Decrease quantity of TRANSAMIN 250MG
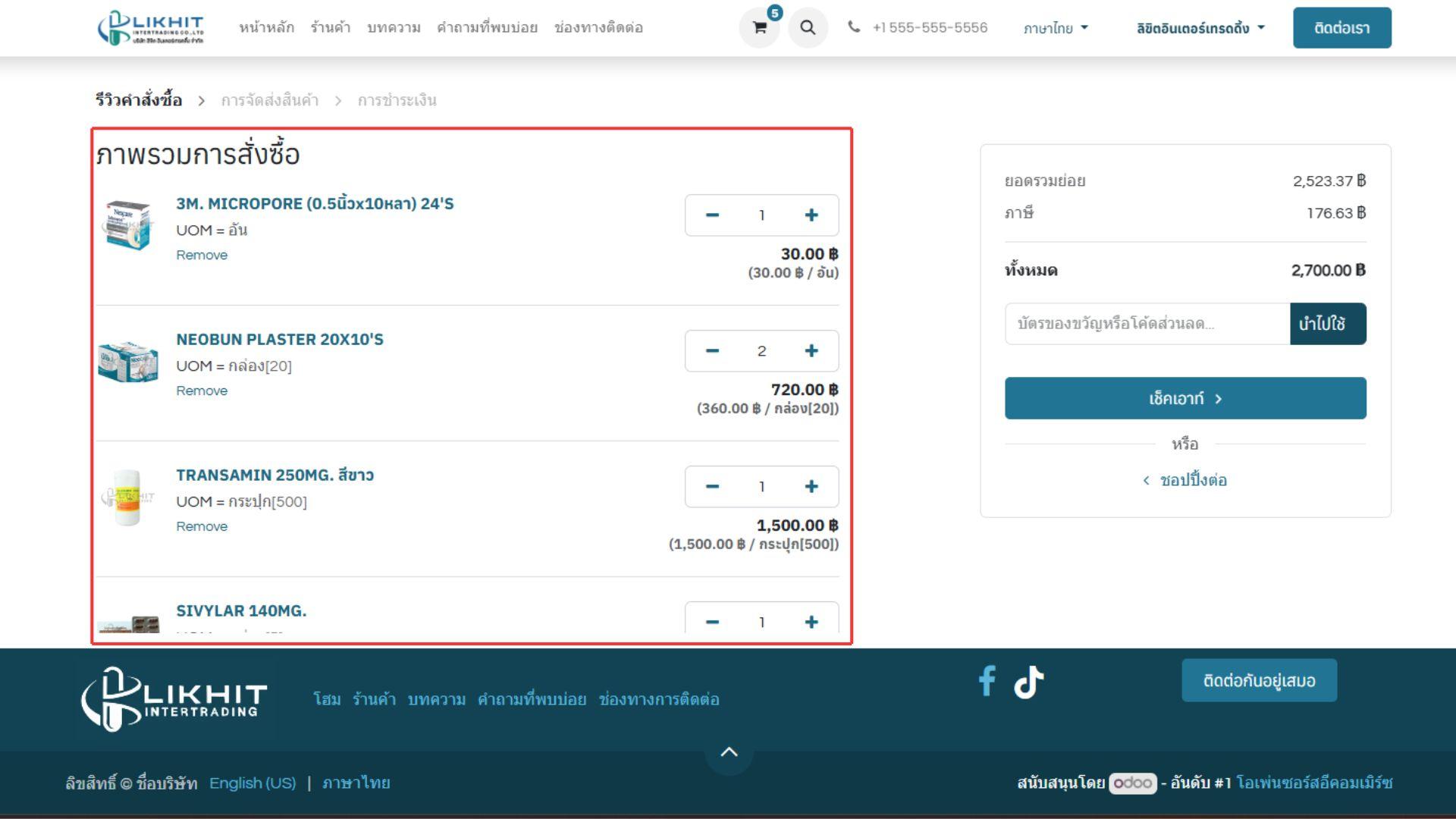Screen dimensions: 1456x819 (x=711, y=487)
